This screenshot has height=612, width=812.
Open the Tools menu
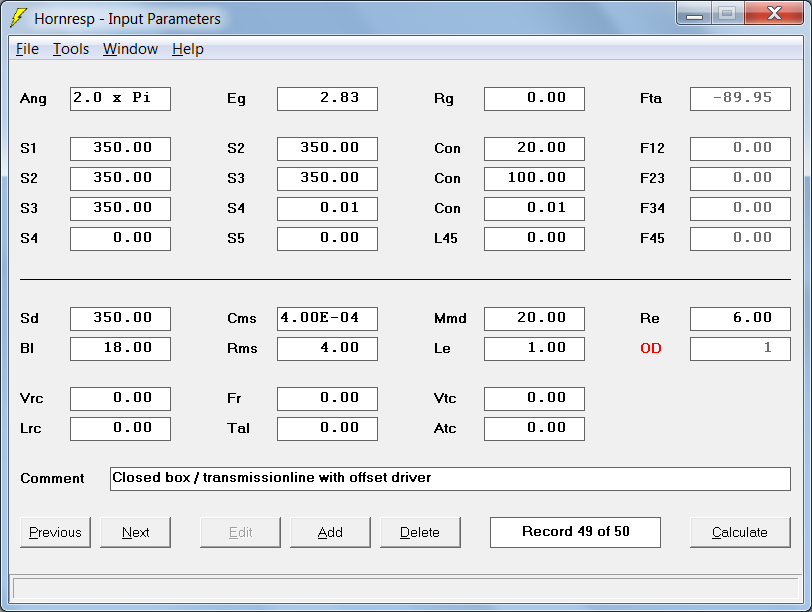(71, 49)
